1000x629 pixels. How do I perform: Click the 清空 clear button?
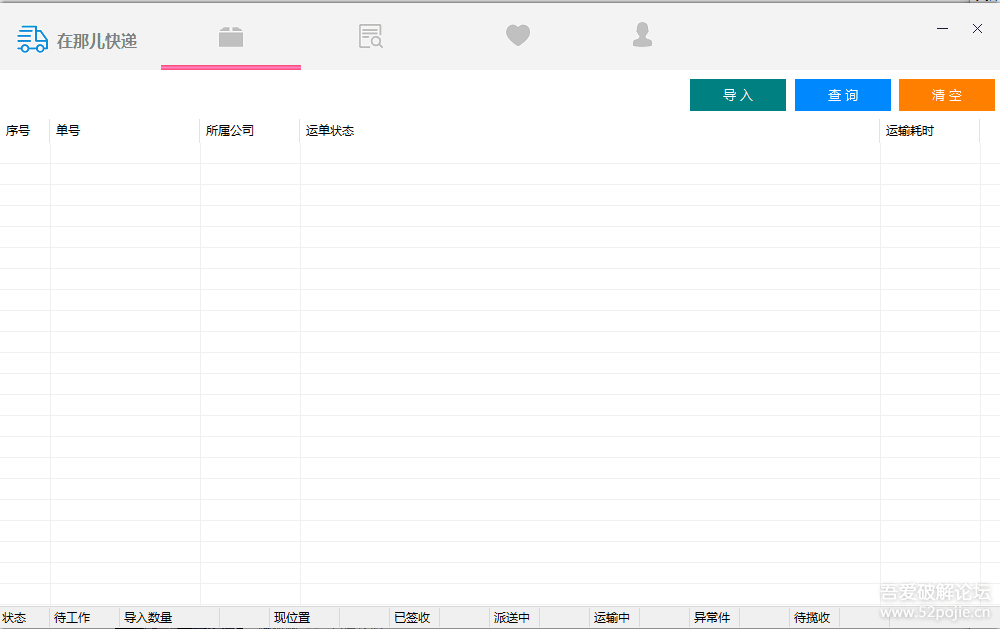tap(946, 95)
